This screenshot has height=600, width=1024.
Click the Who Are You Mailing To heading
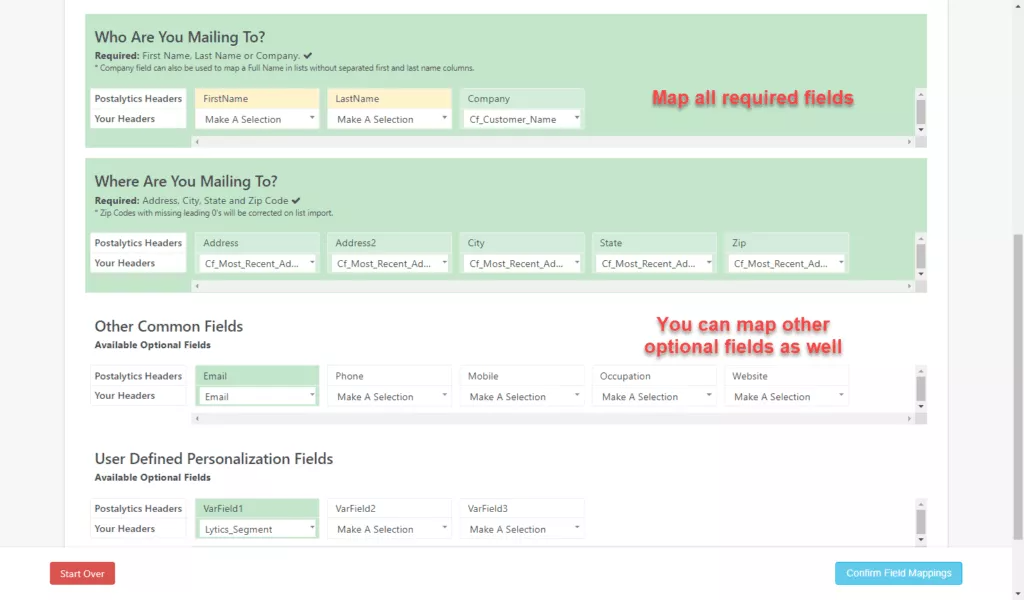(x=180, y=37)
